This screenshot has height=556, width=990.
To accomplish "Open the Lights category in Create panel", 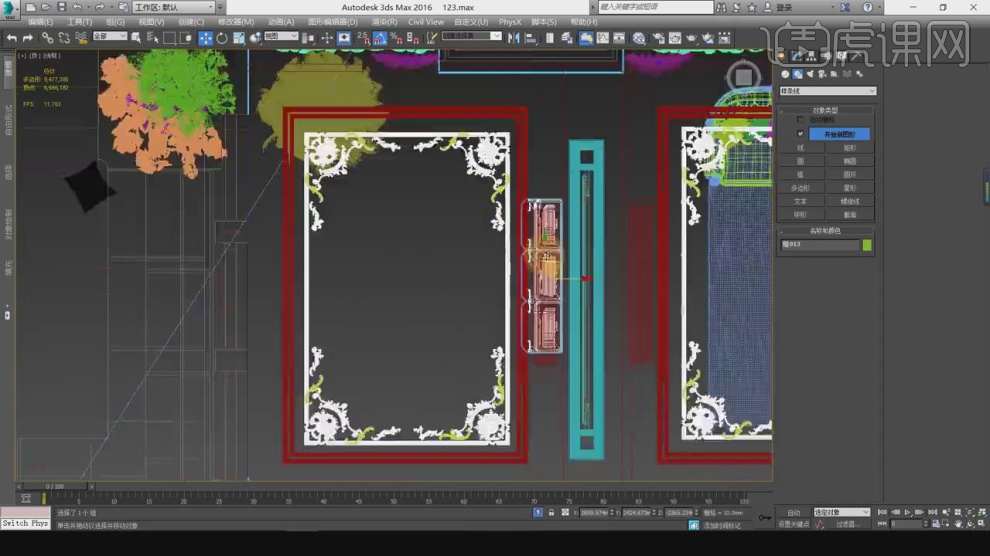I will click(x=810, y=74).
